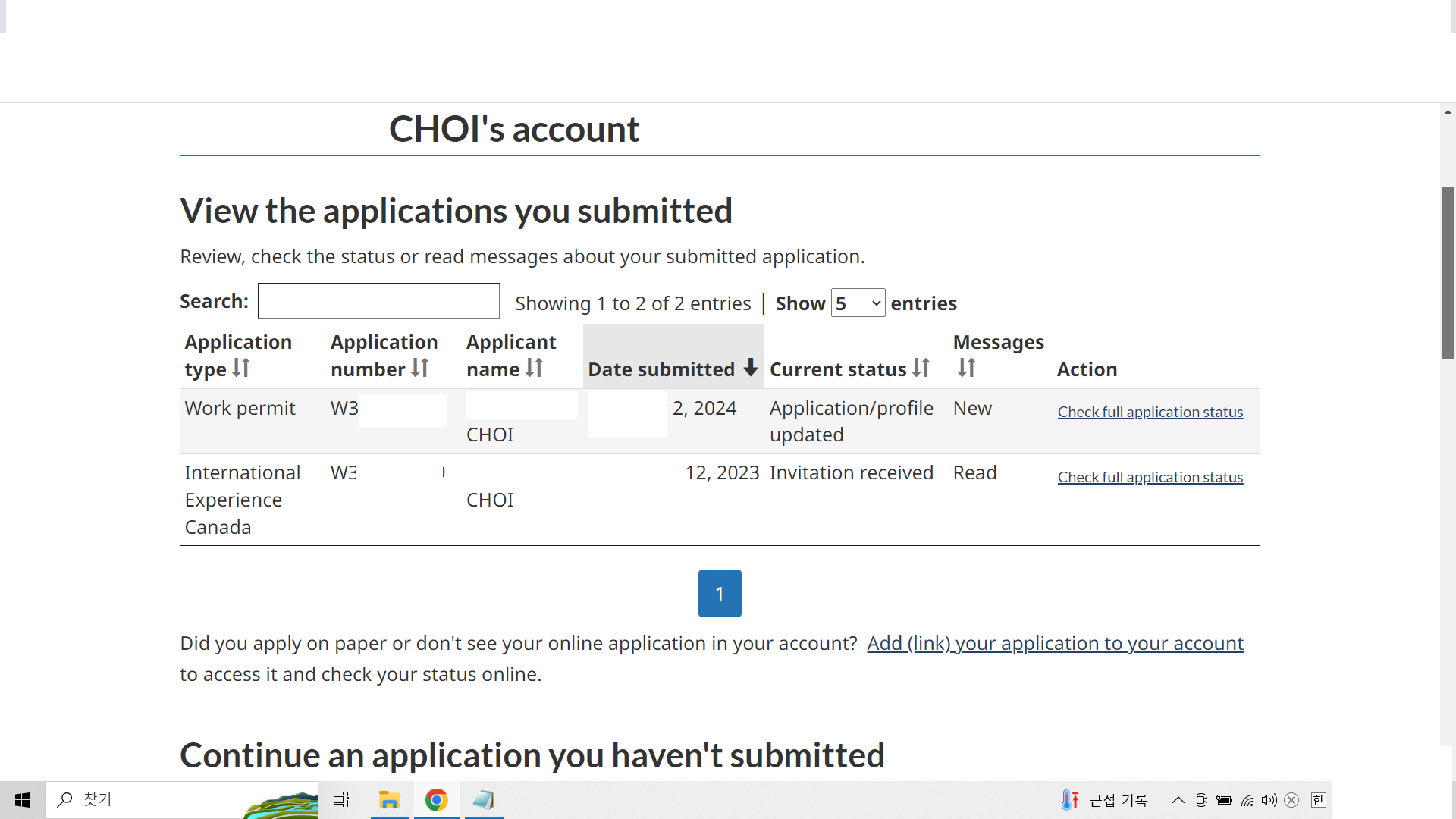Open Add (link) your application link
Image resolution: width=1456 pixels, height=819 pixels.
pos(1055,643)
